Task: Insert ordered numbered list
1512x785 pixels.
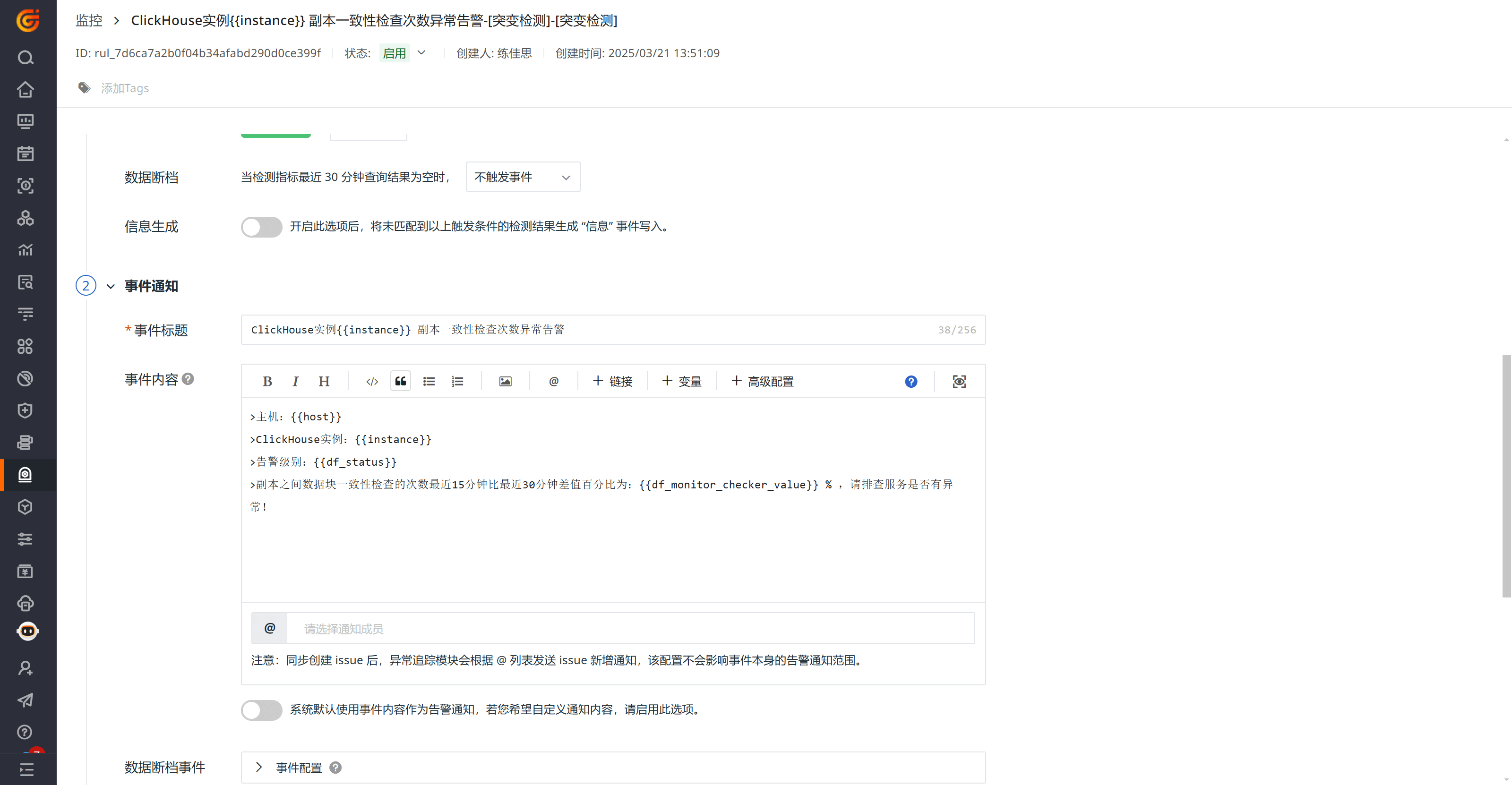Action: click(x=457, y=381)
